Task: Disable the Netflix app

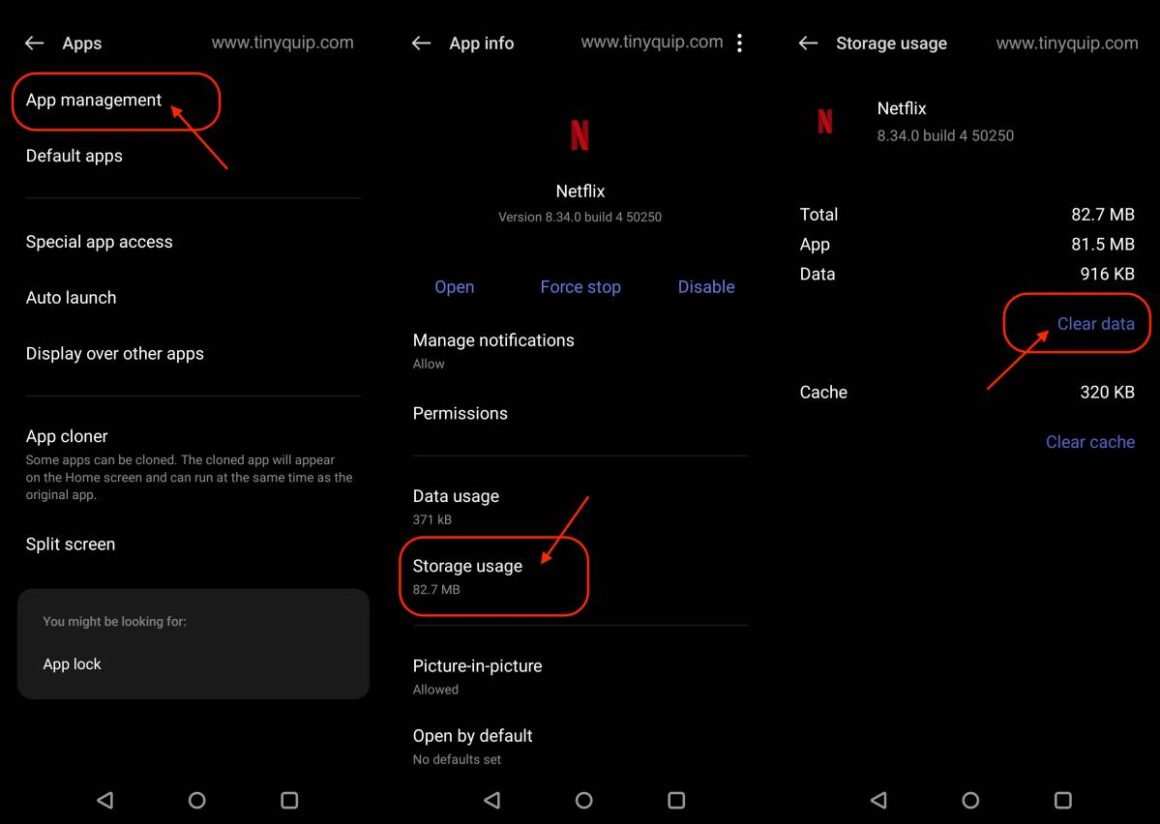Action: pyautogui.click(x=706, y=287)
